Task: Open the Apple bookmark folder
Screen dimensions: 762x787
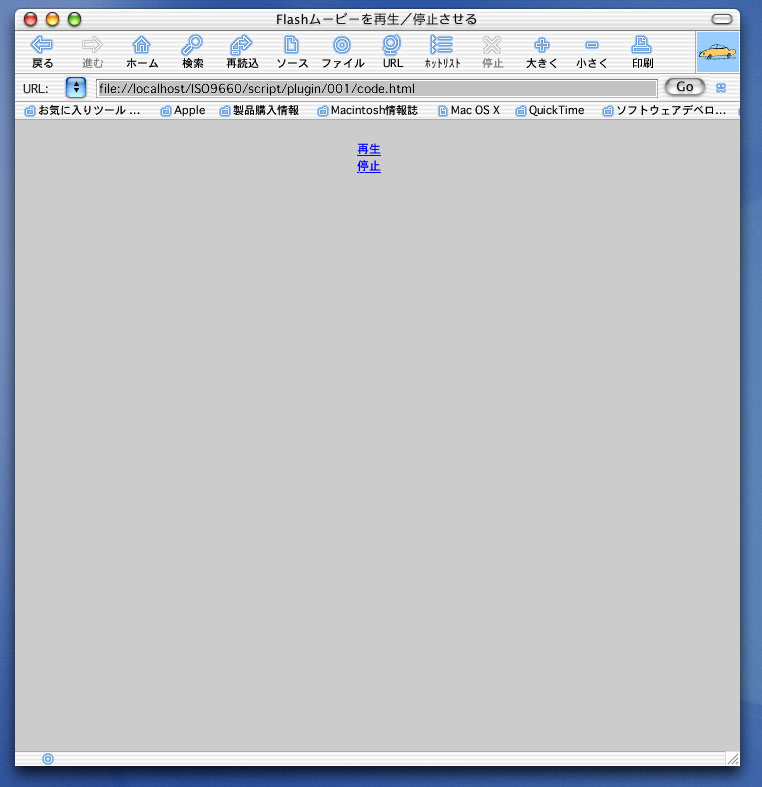Action: point(183,110)
